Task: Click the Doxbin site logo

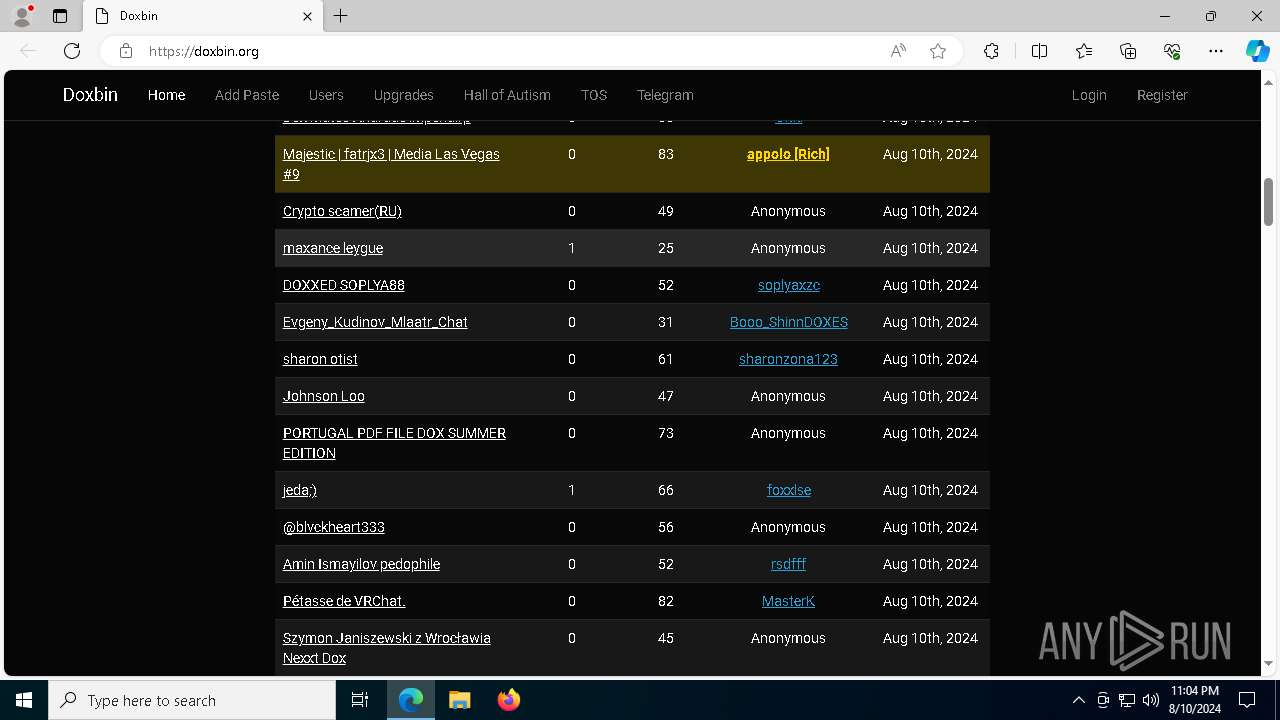Action: click(90, 95)
